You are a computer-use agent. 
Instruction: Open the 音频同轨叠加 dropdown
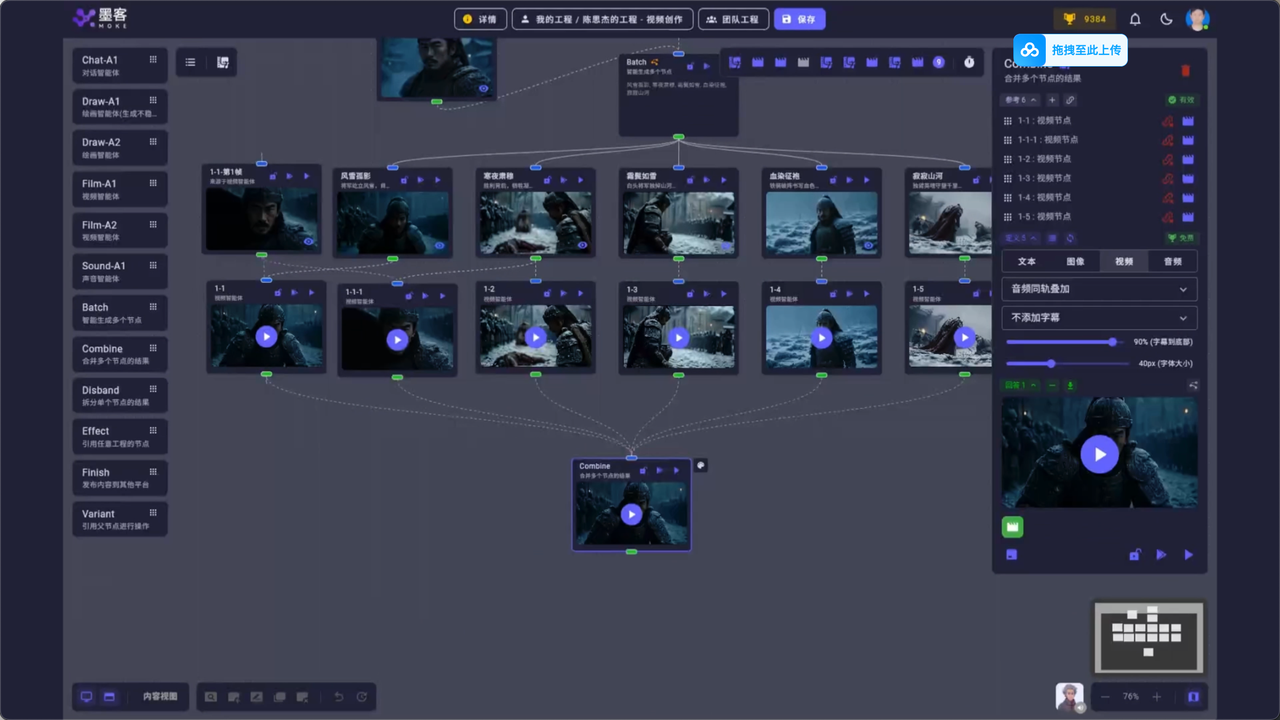click(1099, 289)
